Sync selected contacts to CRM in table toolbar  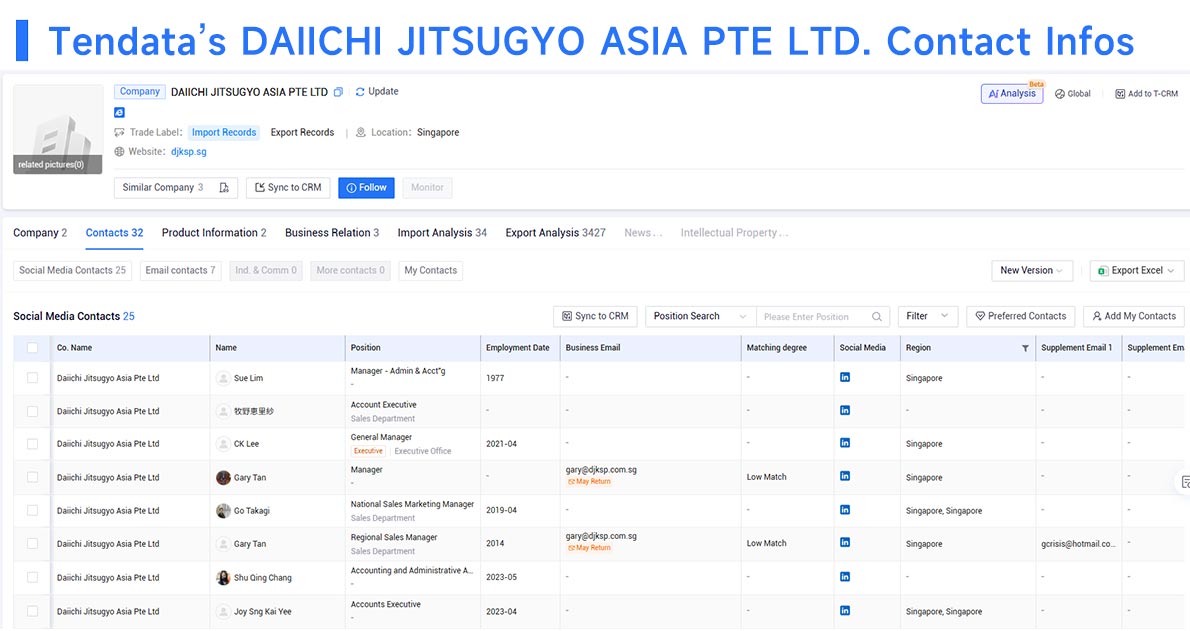(595, 317)
